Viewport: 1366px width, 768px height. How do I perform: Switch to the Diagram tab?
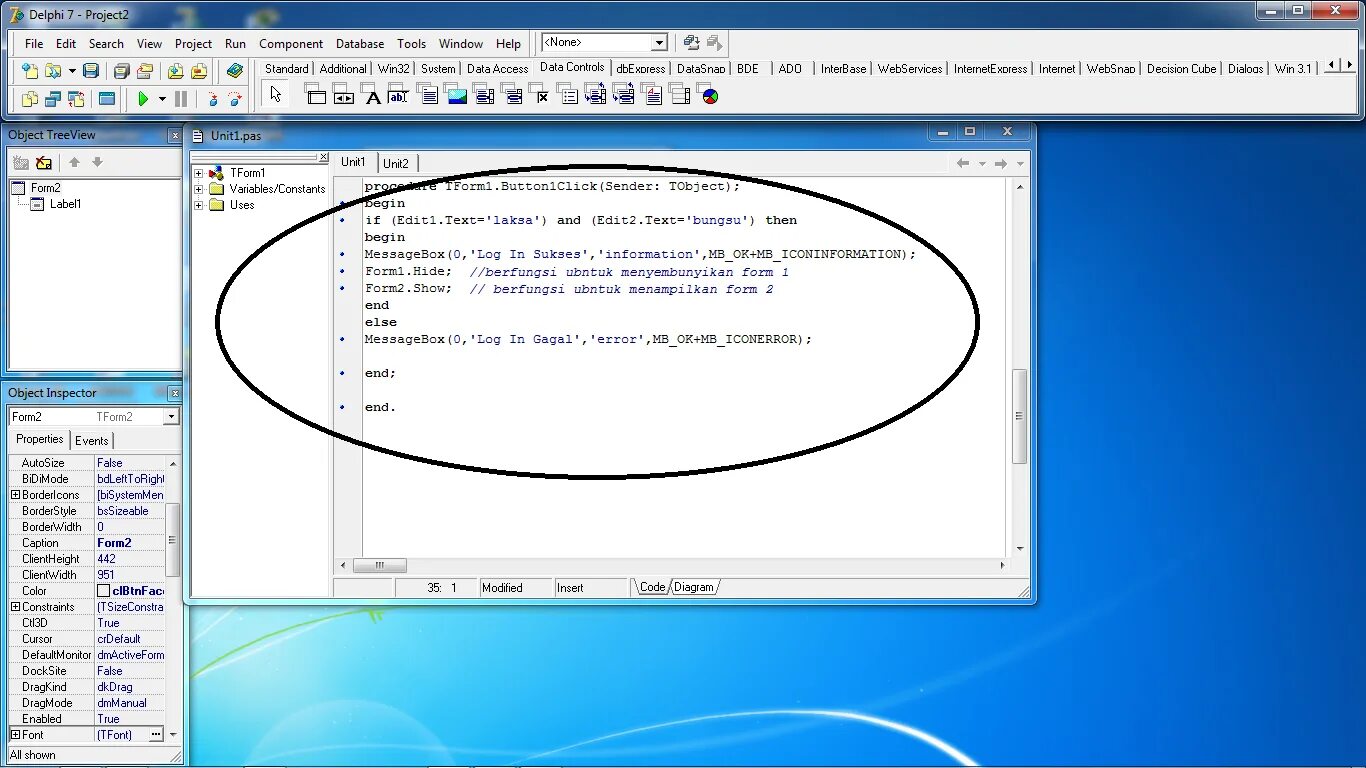pyautogui.click(x=694, y=587)
